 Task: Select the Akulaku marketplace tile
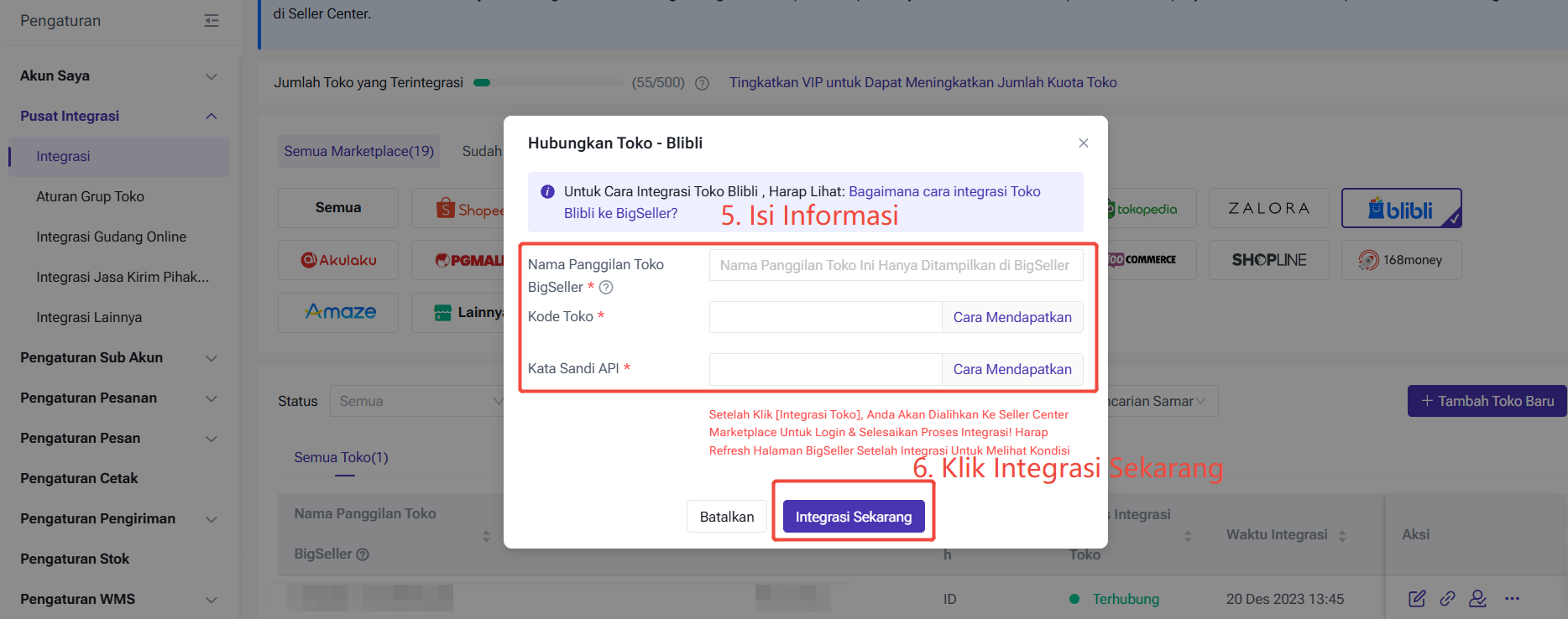point(338,260)
